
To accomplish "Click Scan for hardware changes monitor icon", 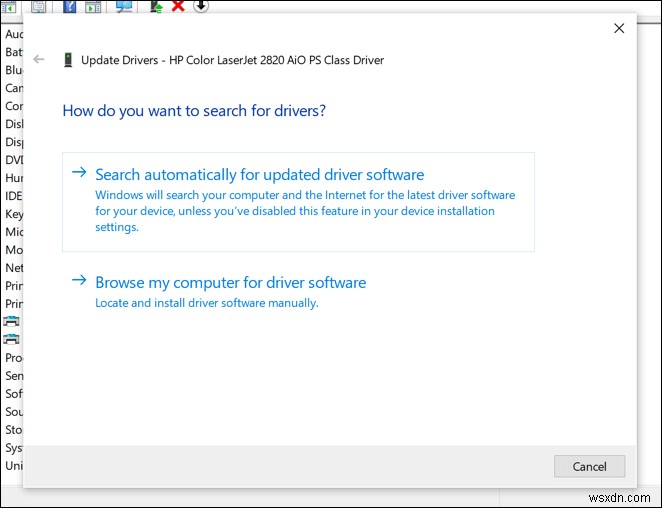I will (x=124, y=6).
